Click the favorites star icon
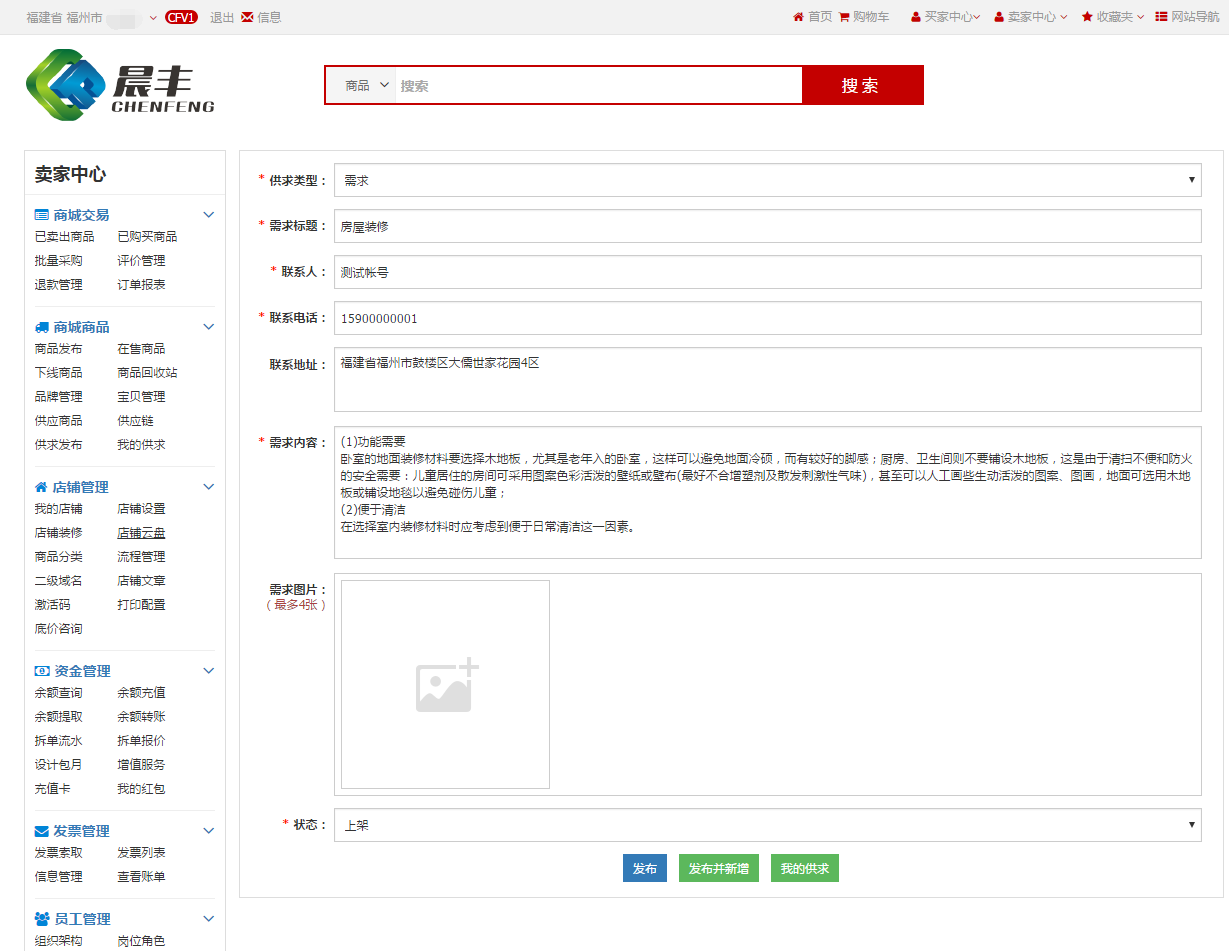This screenshot has width=1229, height=951. (x=1087, y=17)
